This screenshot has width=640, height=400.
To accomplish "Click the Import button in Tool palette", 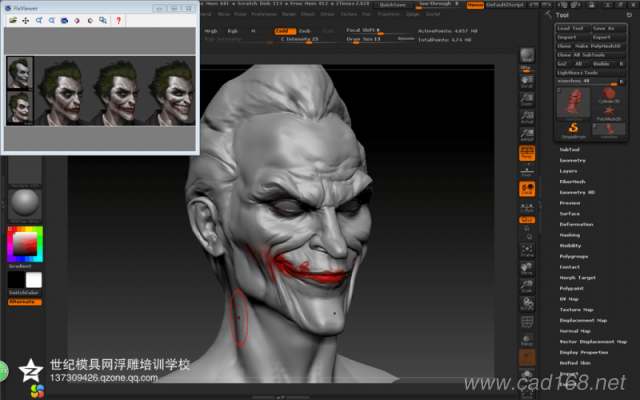I will [573, 37].
